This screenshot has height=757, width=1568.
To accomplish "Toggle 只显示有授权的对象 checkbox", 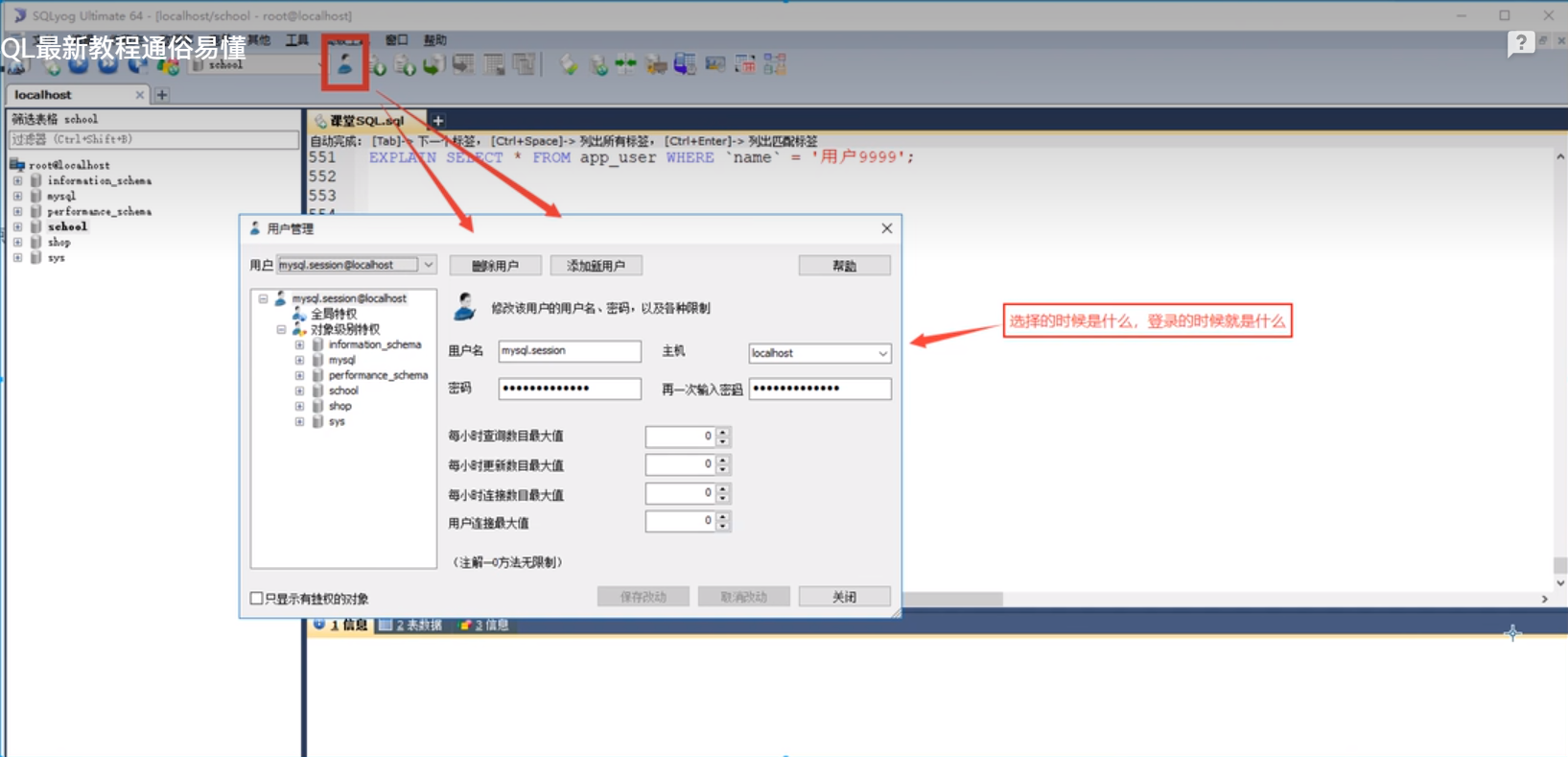I will coord(256,599).
